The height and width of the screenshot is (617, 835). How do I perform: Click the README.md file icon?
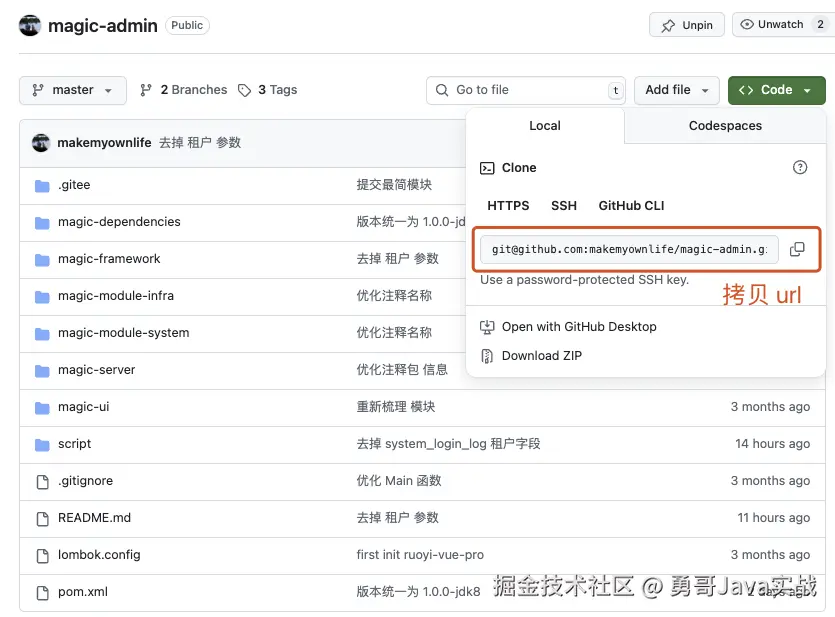tap(43, 518)
